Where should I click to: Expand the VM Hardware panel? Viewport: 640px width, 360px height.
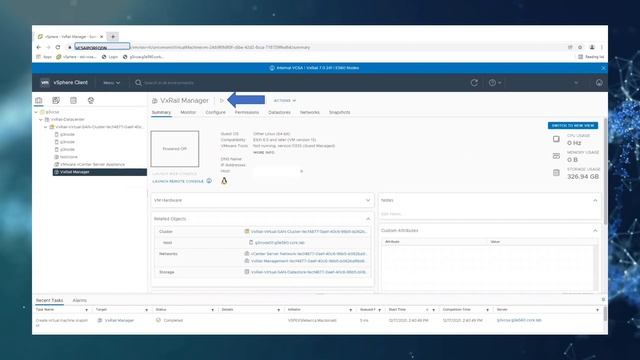[x=368, y=200]
